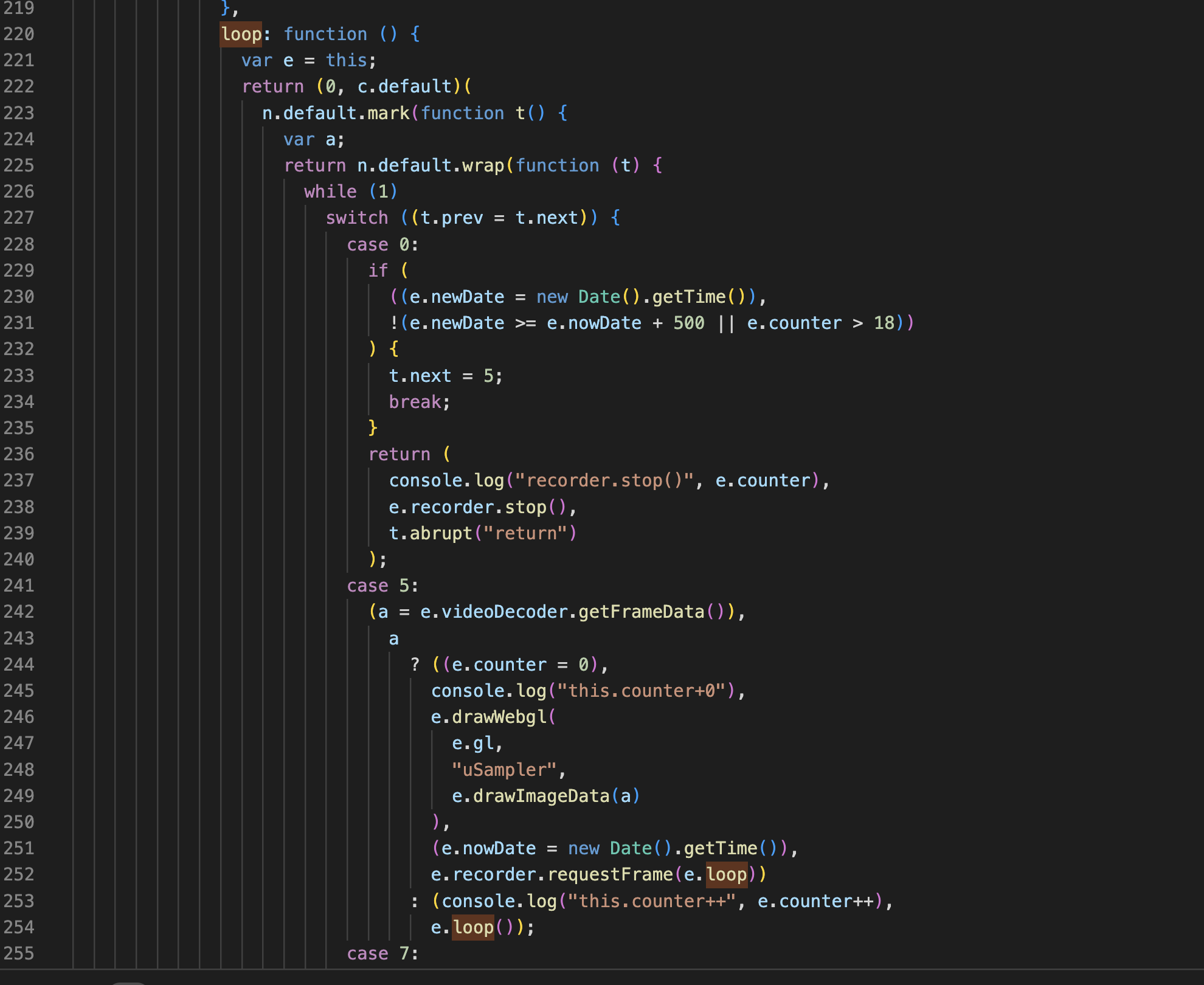
Task: Click line number 226 beside while
Action: coord(18,192)
